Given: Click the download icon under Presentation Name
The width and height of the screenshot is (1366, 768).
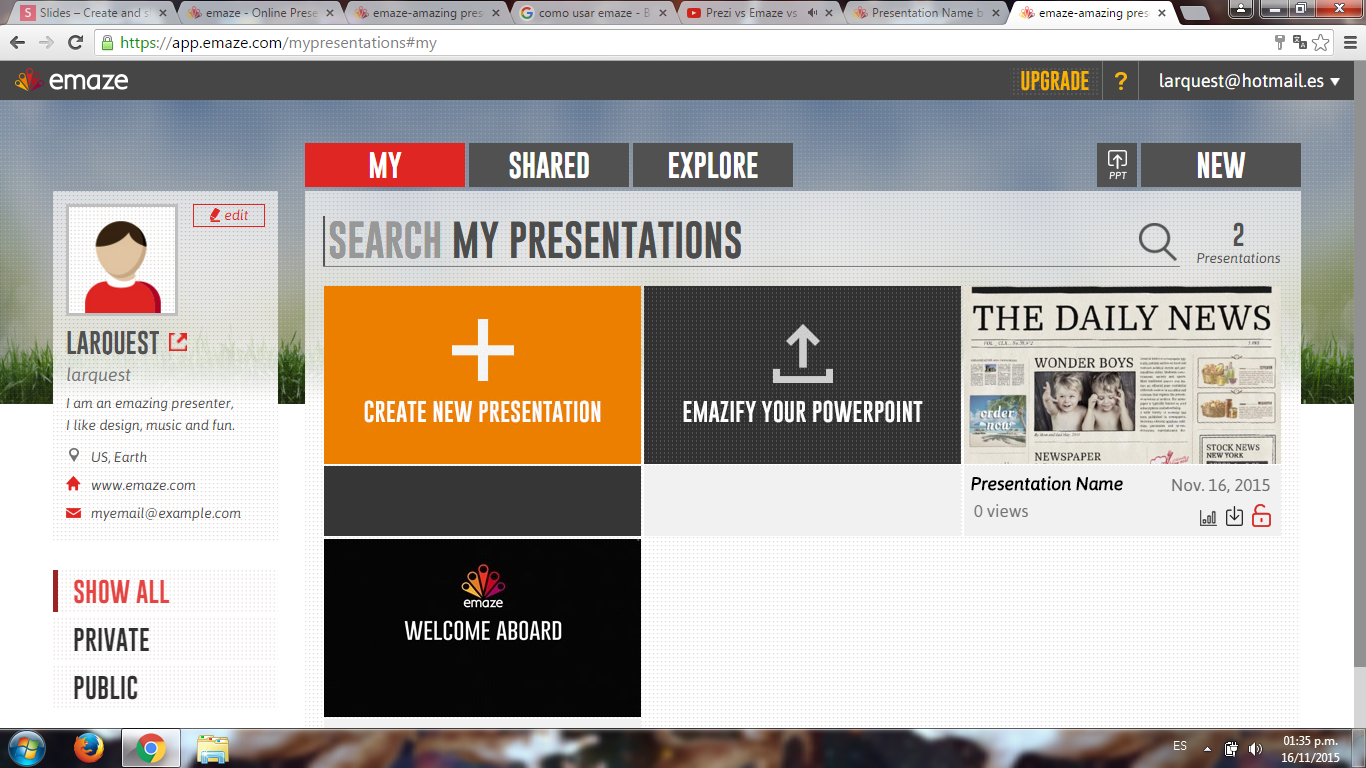Looking at the screenshot, I should click(1234, 517).
